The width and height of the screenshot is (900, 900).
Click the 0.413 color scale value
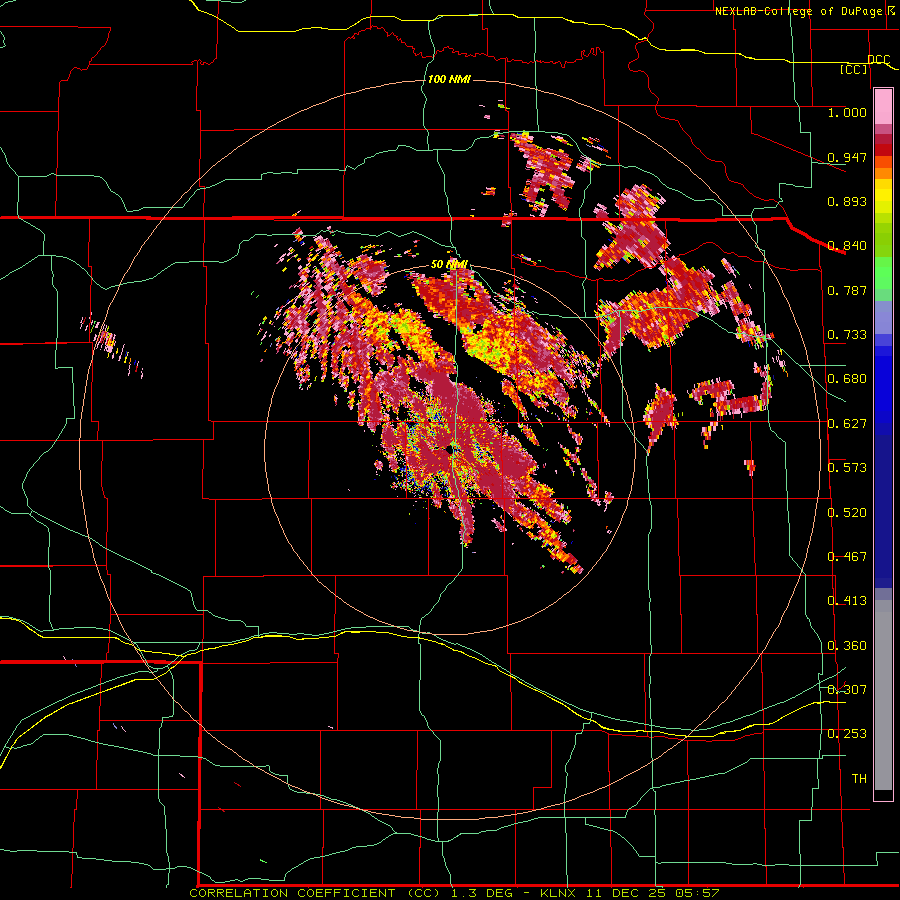[x=847, y=601]
